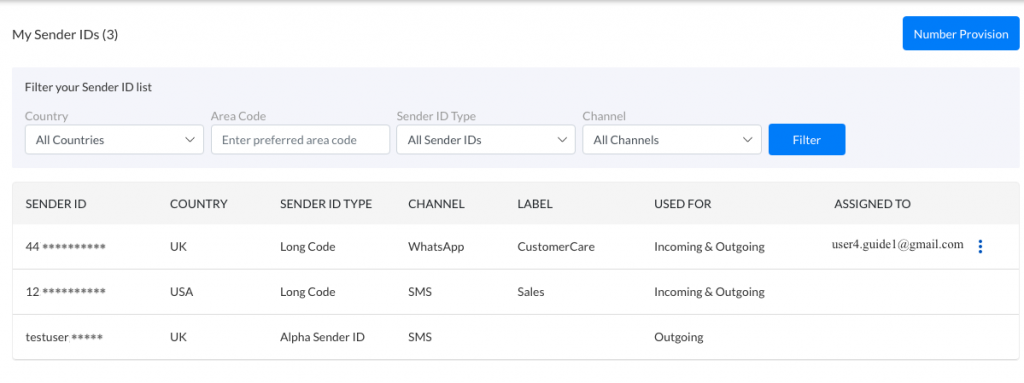The image size is (1024, 383).
Task: Click the chevron arrow in the Sender ID Type dropdown
Action: (562, 140)
